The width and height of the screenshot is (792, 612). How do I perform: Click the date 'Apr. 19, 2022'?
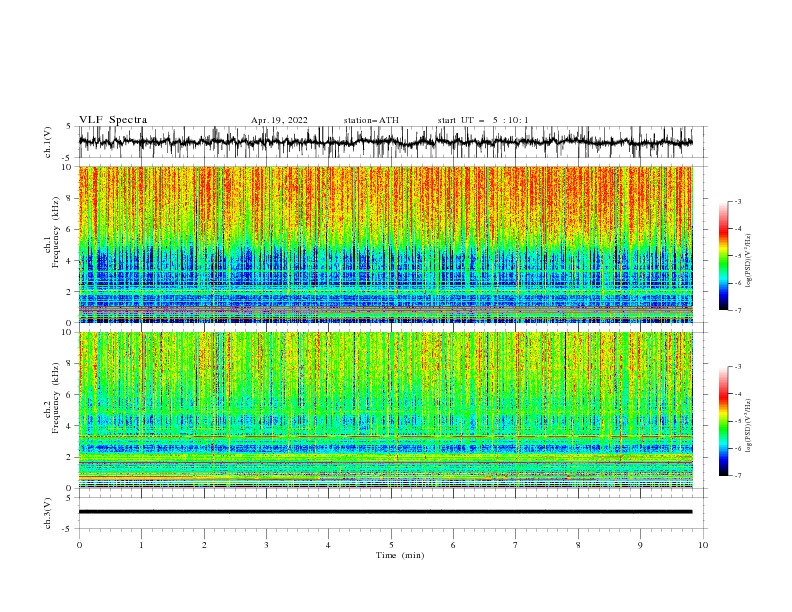coord(279,120)
